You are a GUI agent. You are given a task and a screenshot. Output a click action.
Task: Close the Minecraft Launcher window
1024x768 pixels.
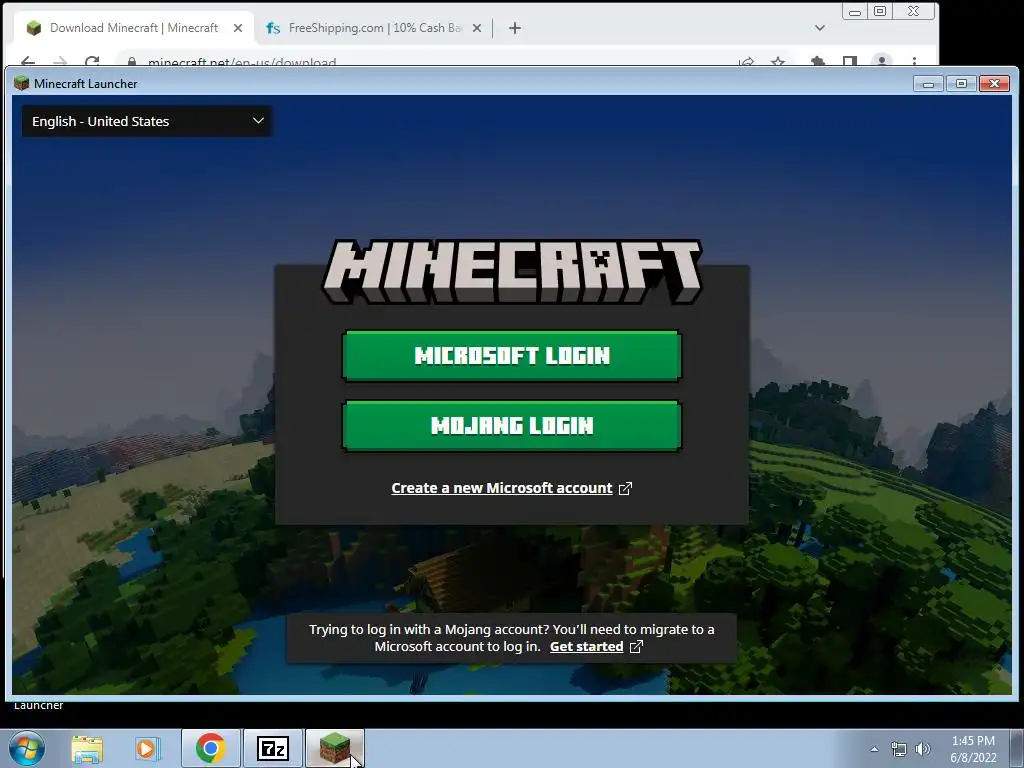click(995, 84)
